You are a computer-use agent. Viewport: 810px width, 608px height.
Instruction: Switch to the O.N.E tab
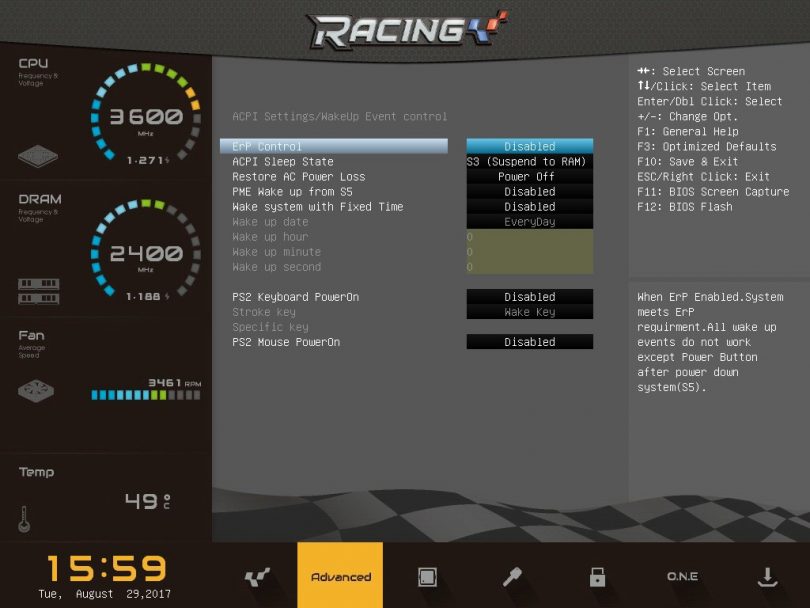pyautogui.click(x=682, y=577)
